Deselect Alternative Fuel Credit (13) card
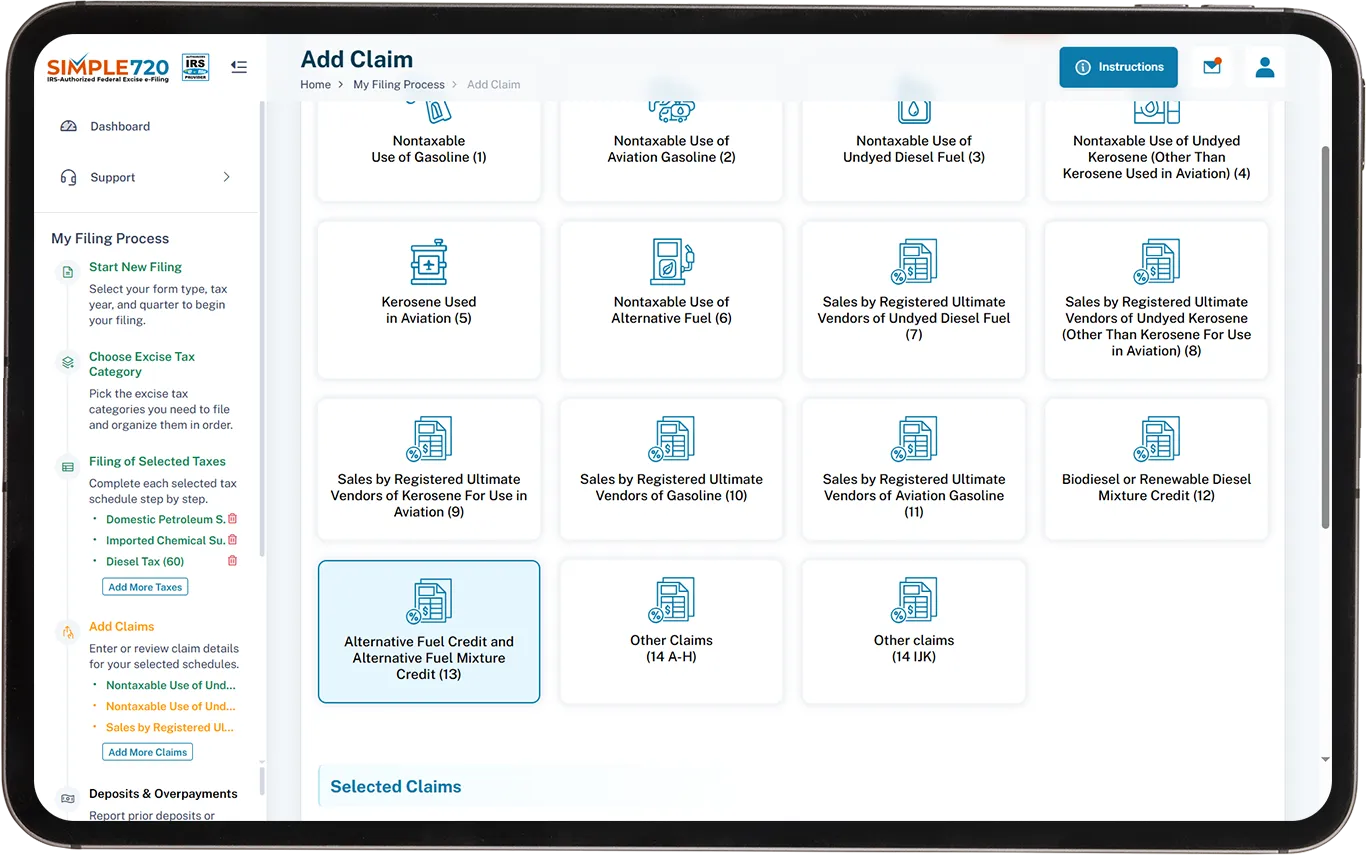1366x855 pixels. coord(429,632)
